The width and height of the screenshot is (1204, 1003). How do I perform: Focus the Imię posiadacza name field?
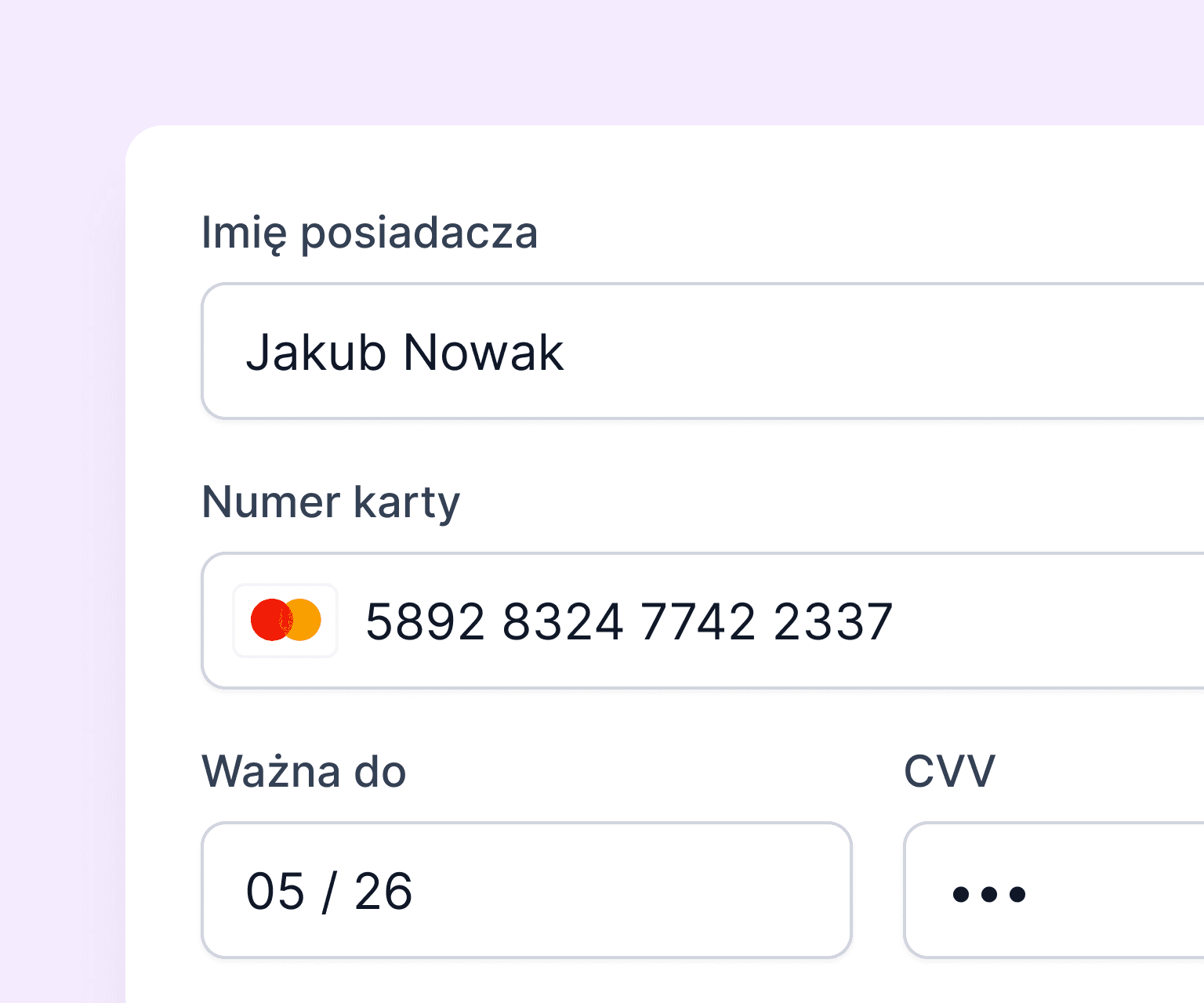[x=784, y=352]
